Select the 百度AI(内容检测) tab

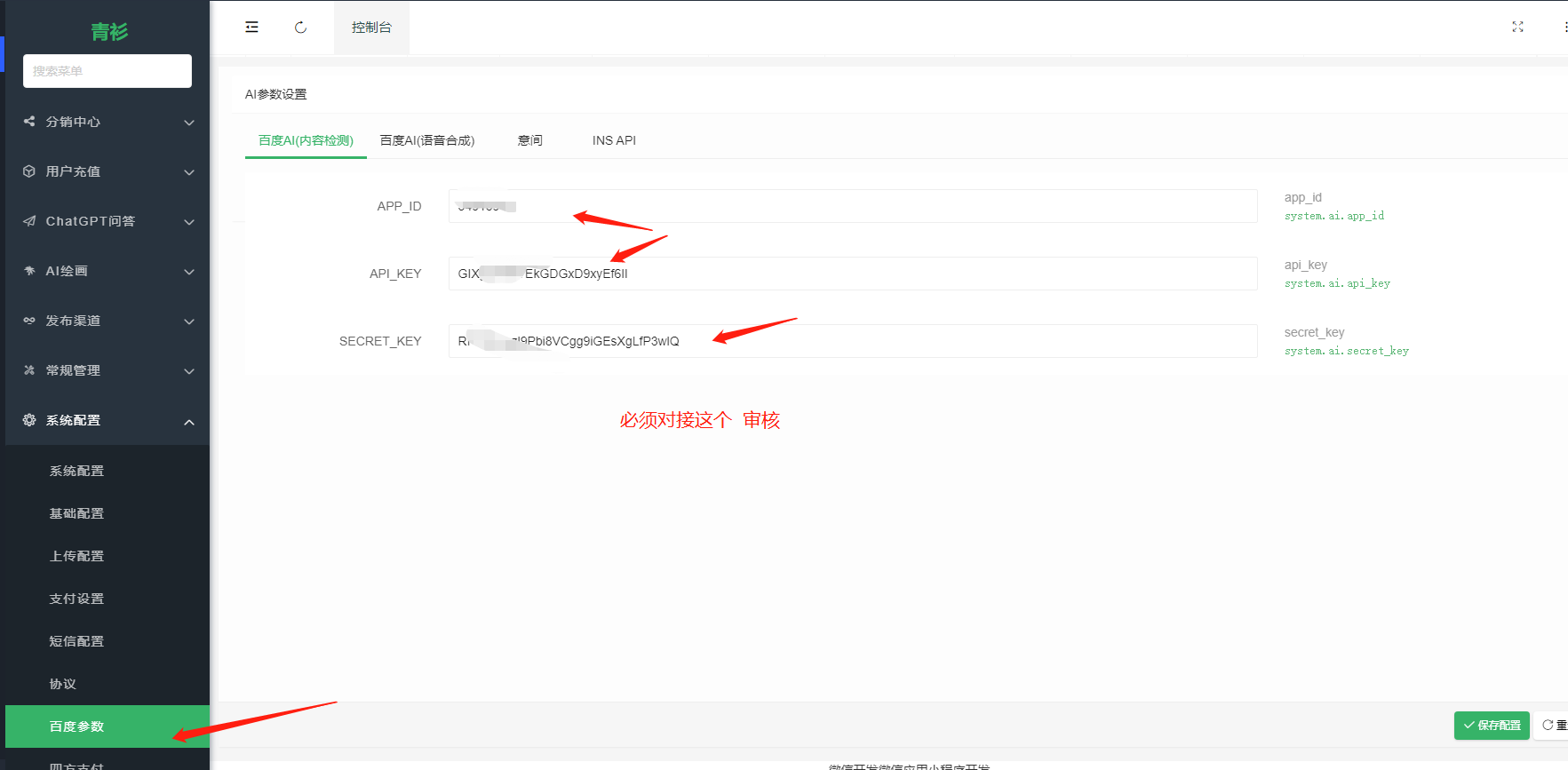306,140
